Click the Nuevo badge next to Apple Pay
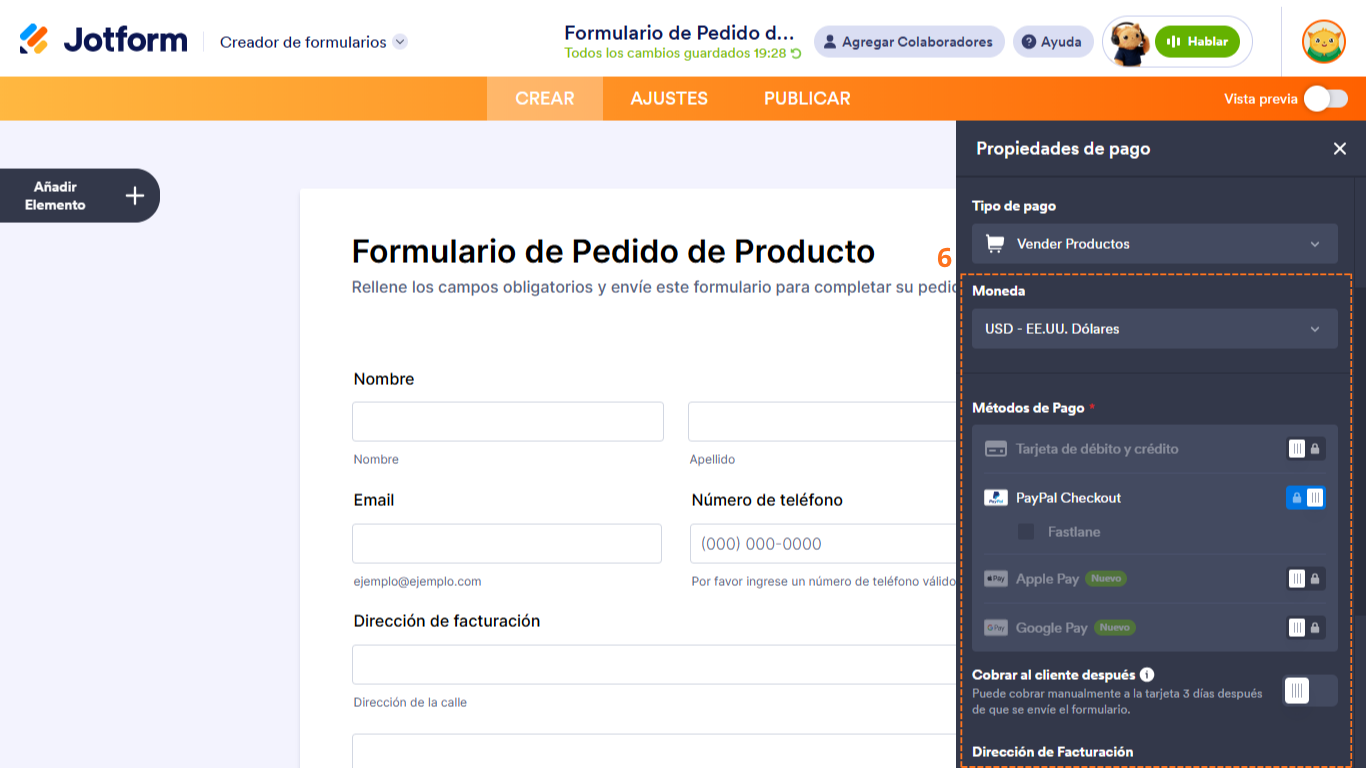 click(1106, 579)
